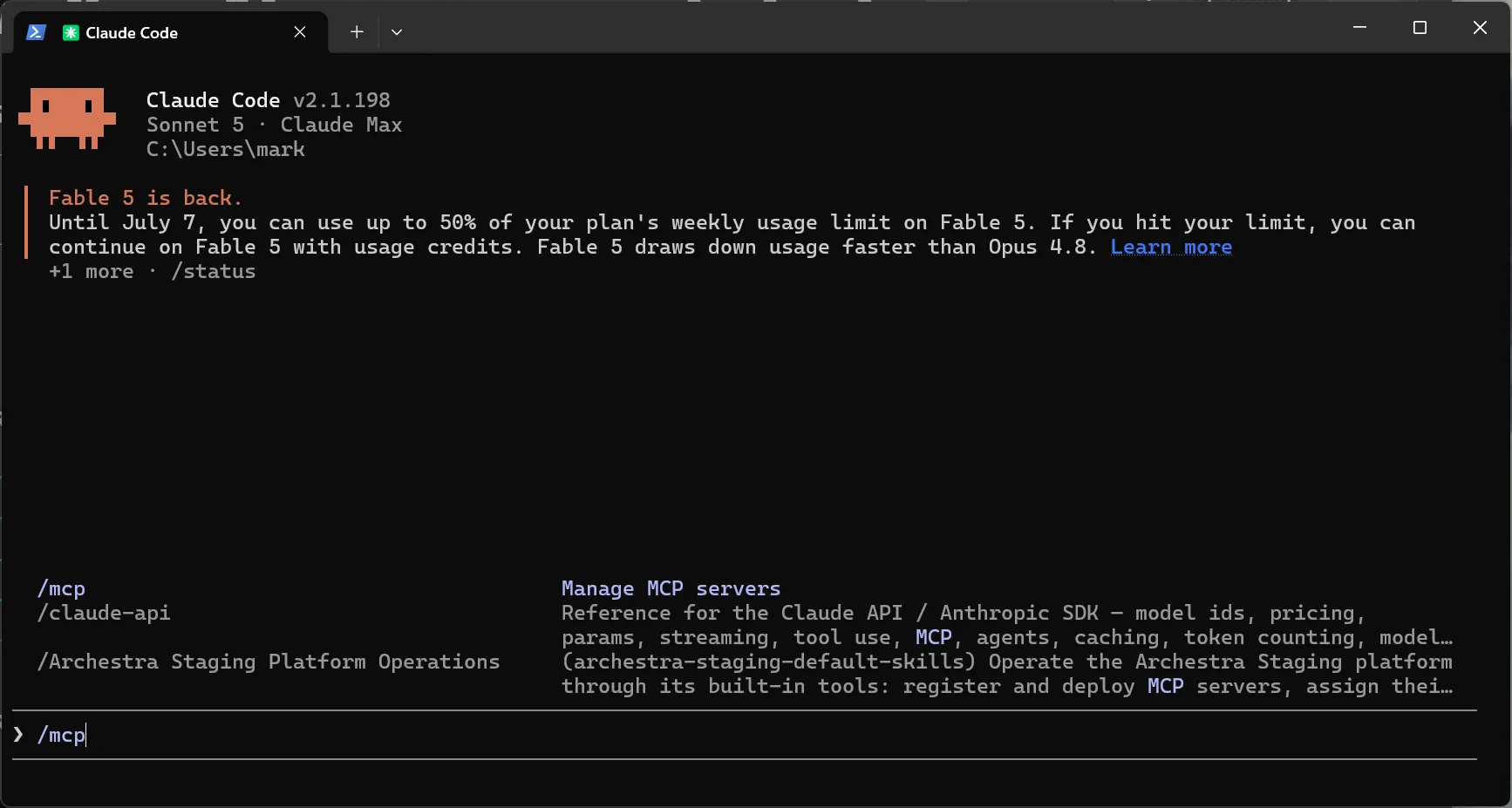Viewport: 1512px width, 808px height.
Task: Click the Claude Code v2.1.198 version text
Action: [x=269, y=100]
